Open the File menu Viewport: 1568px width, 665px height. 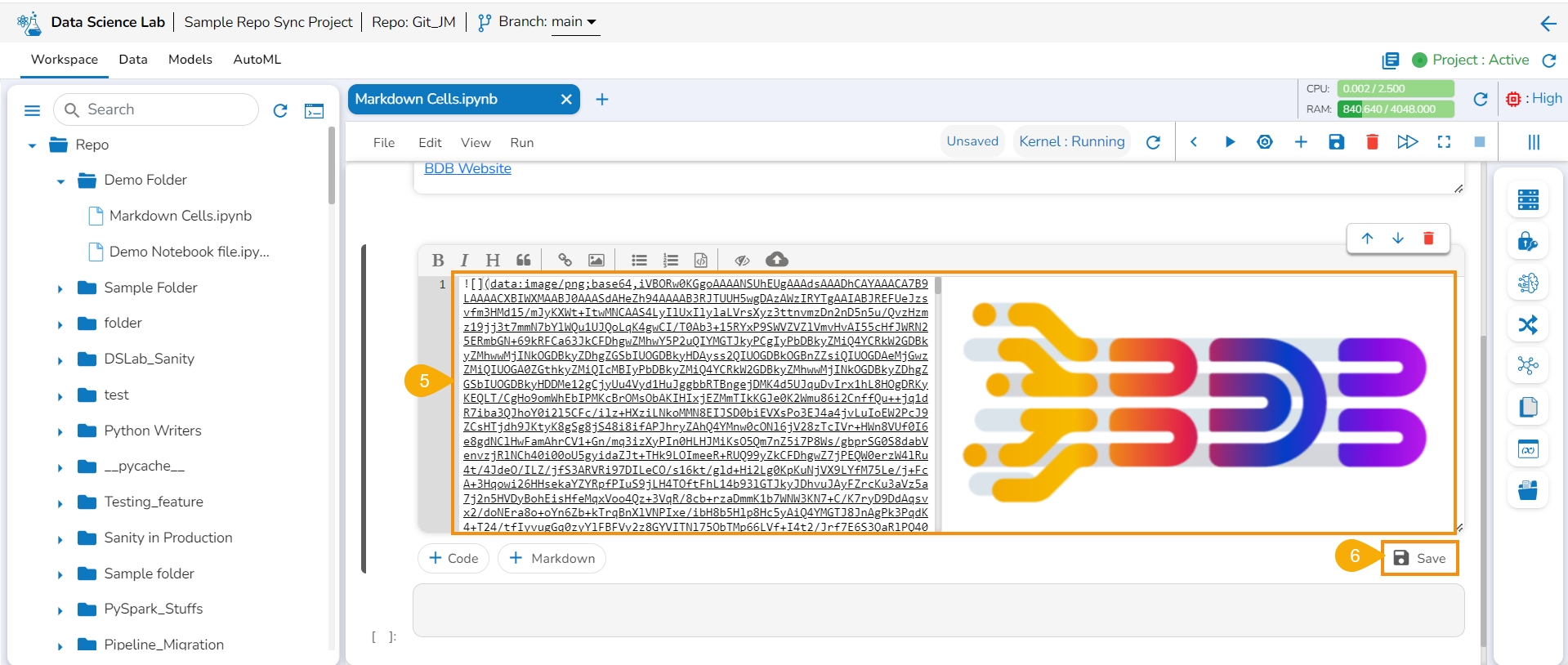pyautogui.click(x=383, y=143)
